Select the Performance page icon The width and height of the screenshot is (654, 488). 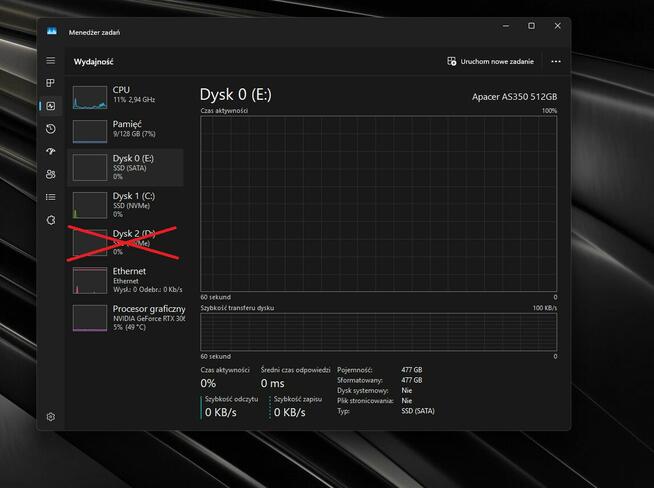click(51, 106)
